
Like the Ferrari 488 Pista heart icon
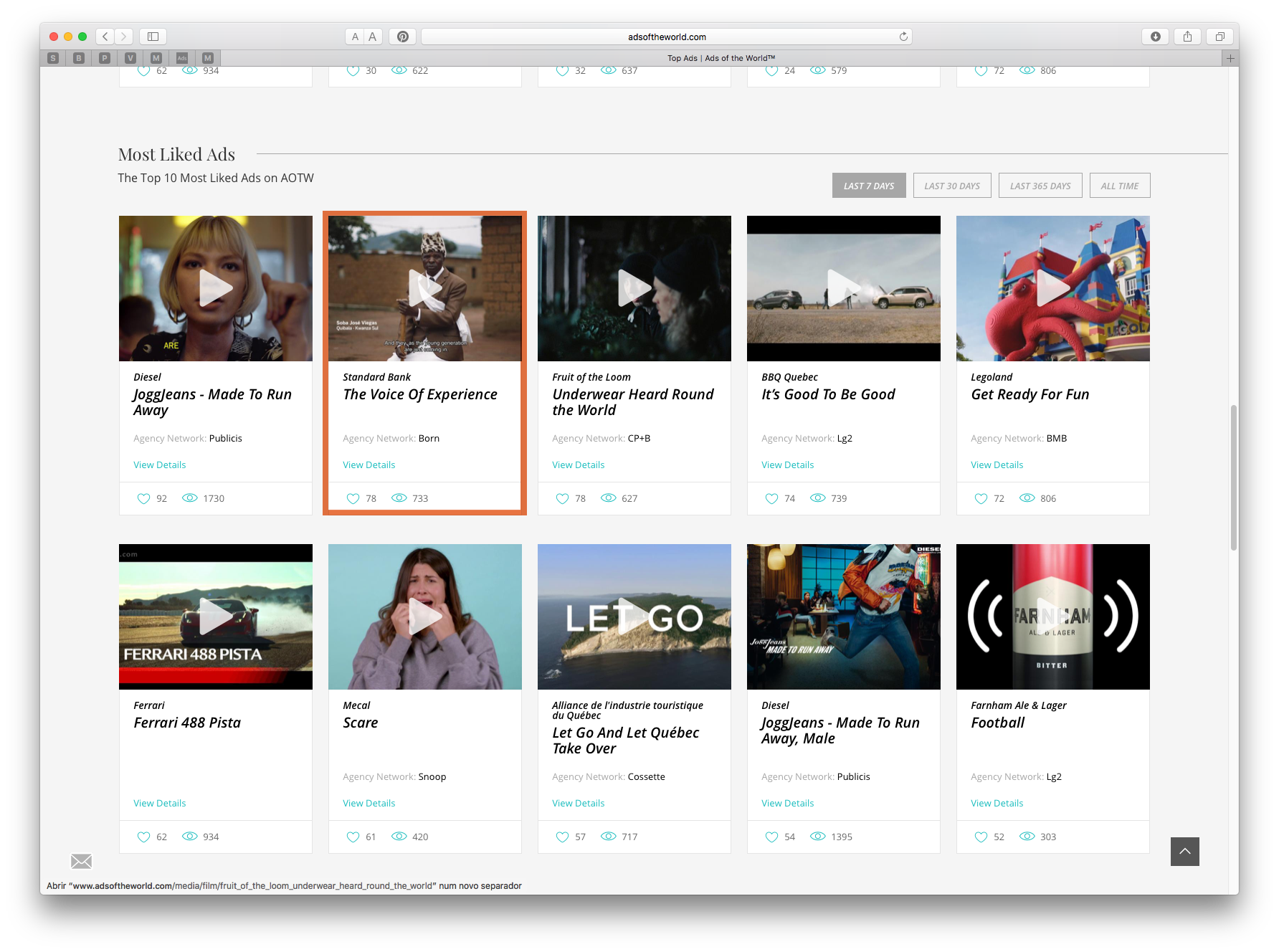point(143,837)
